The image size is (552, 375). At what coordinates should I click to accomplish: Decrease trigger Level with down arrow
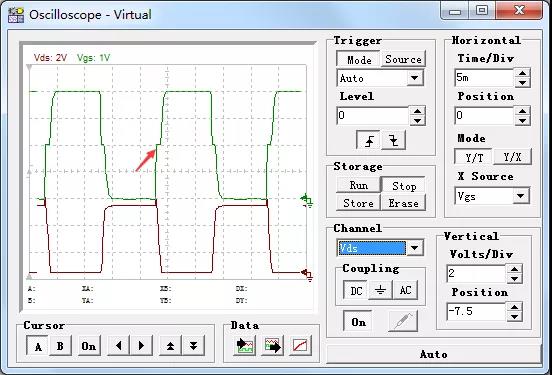[417, 121]
